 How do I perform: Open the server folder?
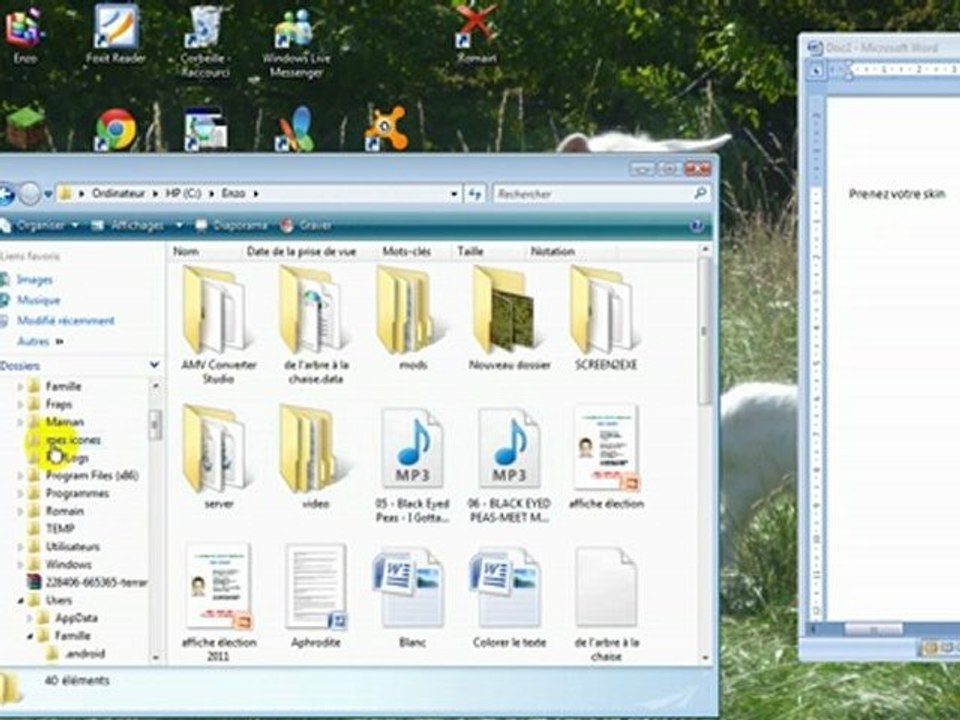coord(219,457)
